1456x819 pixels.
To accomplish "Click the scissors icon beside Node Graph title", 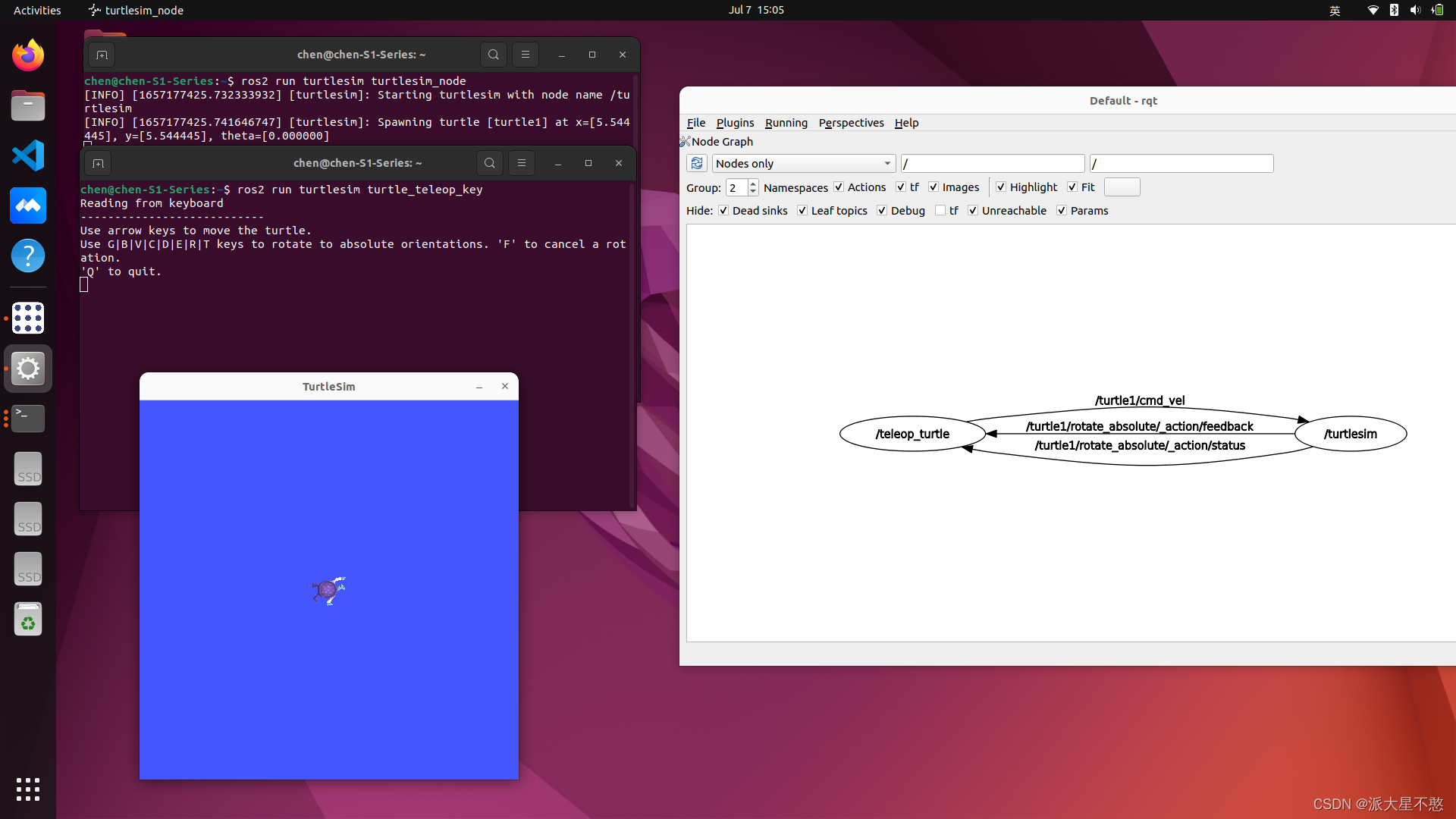I will point(685,141).
